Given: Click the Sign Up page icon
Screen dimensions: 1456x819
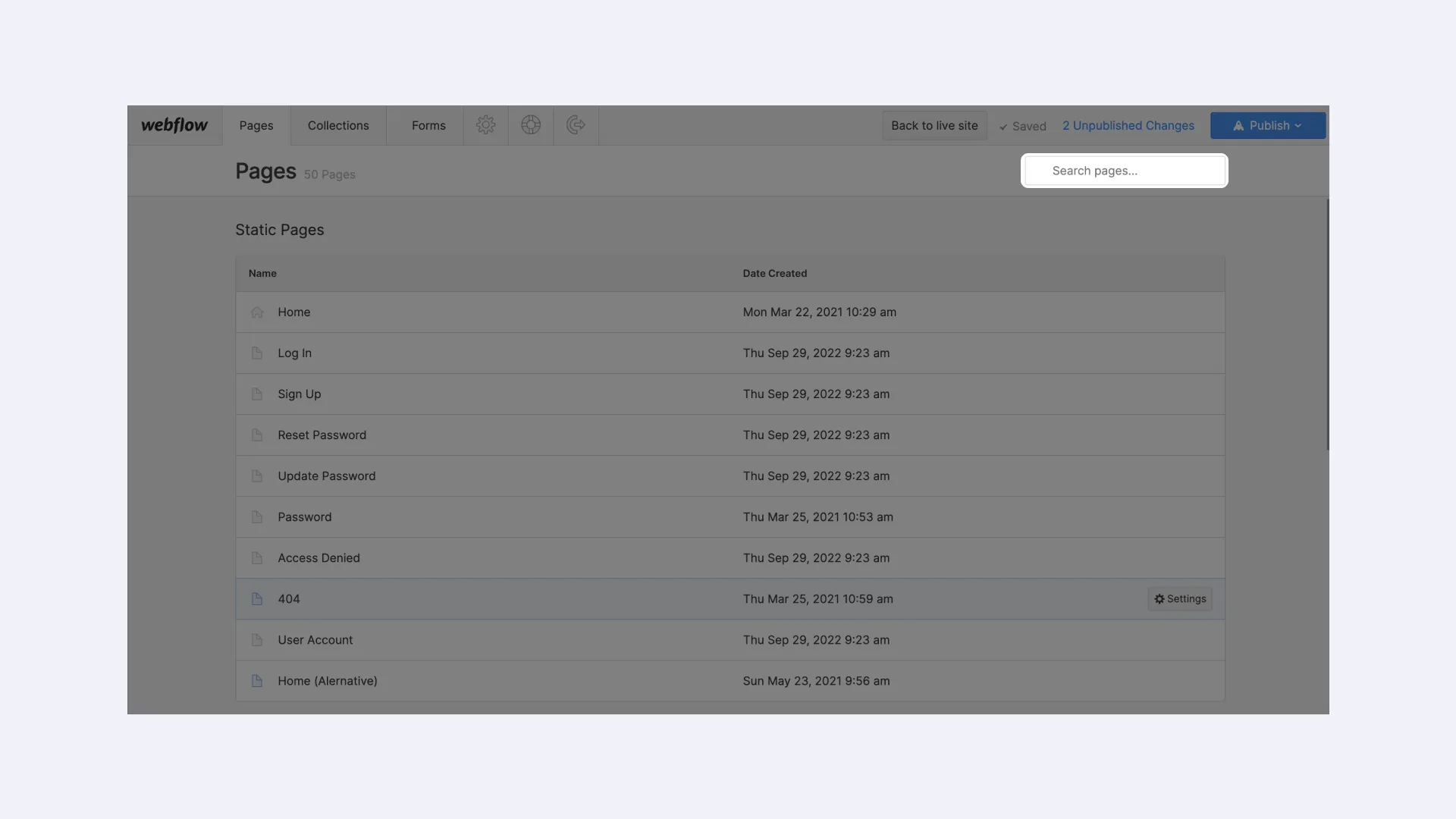Looking at the screenshot, I should 257,394.
